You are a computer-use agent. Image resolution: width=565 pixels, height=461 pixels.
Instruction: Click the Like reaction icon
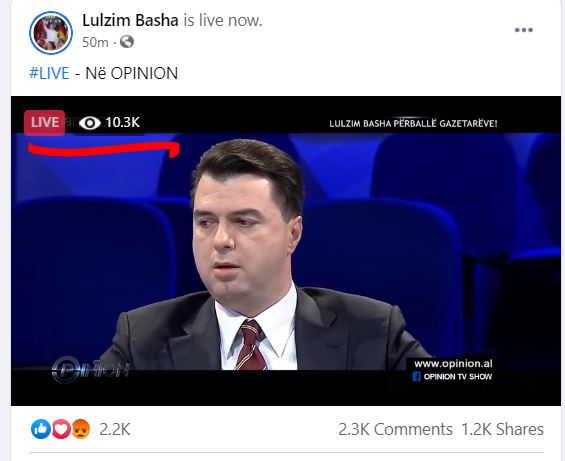coord(41,429)
